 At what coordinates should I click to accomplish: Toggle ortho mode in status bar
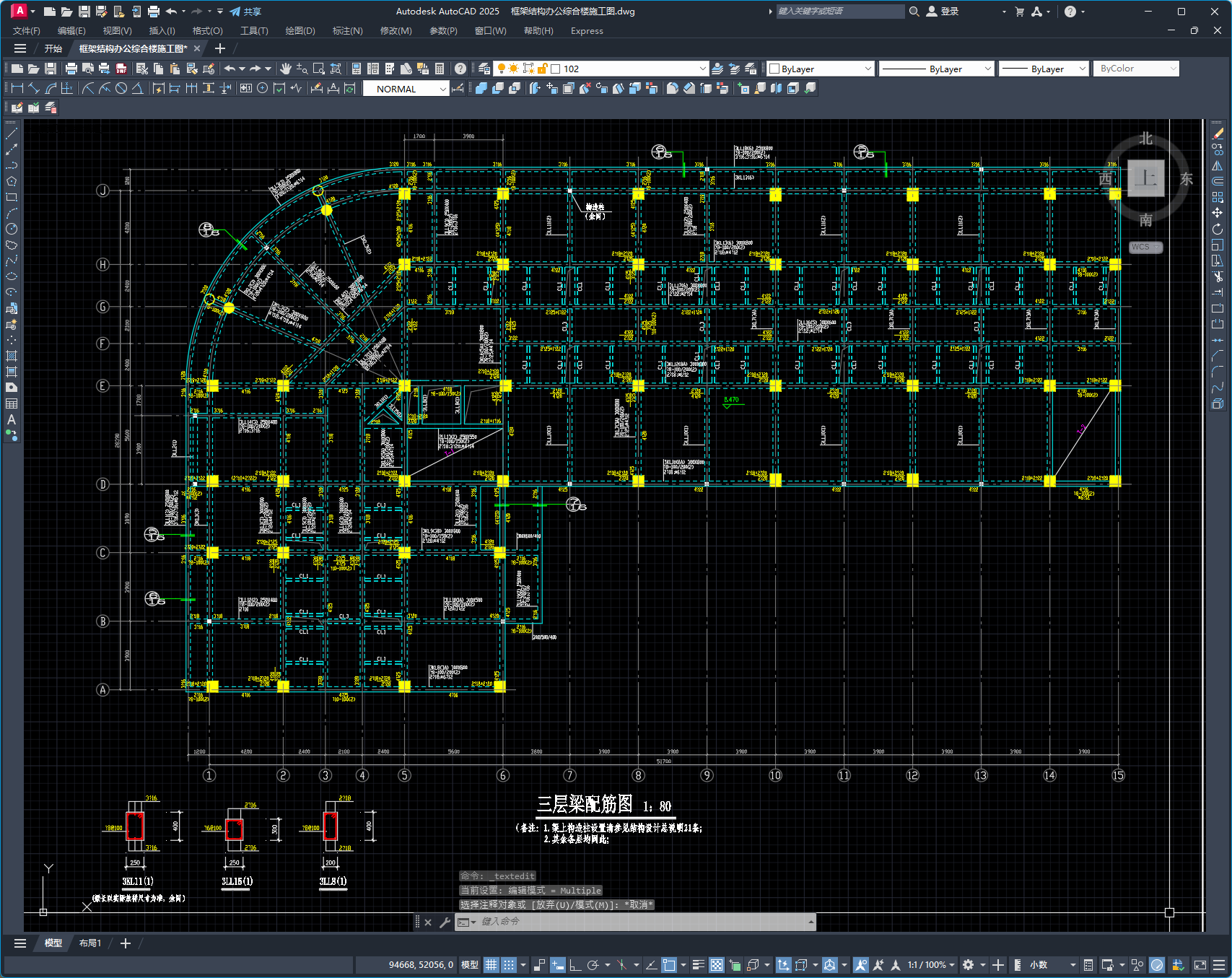[x=575, y=965]
